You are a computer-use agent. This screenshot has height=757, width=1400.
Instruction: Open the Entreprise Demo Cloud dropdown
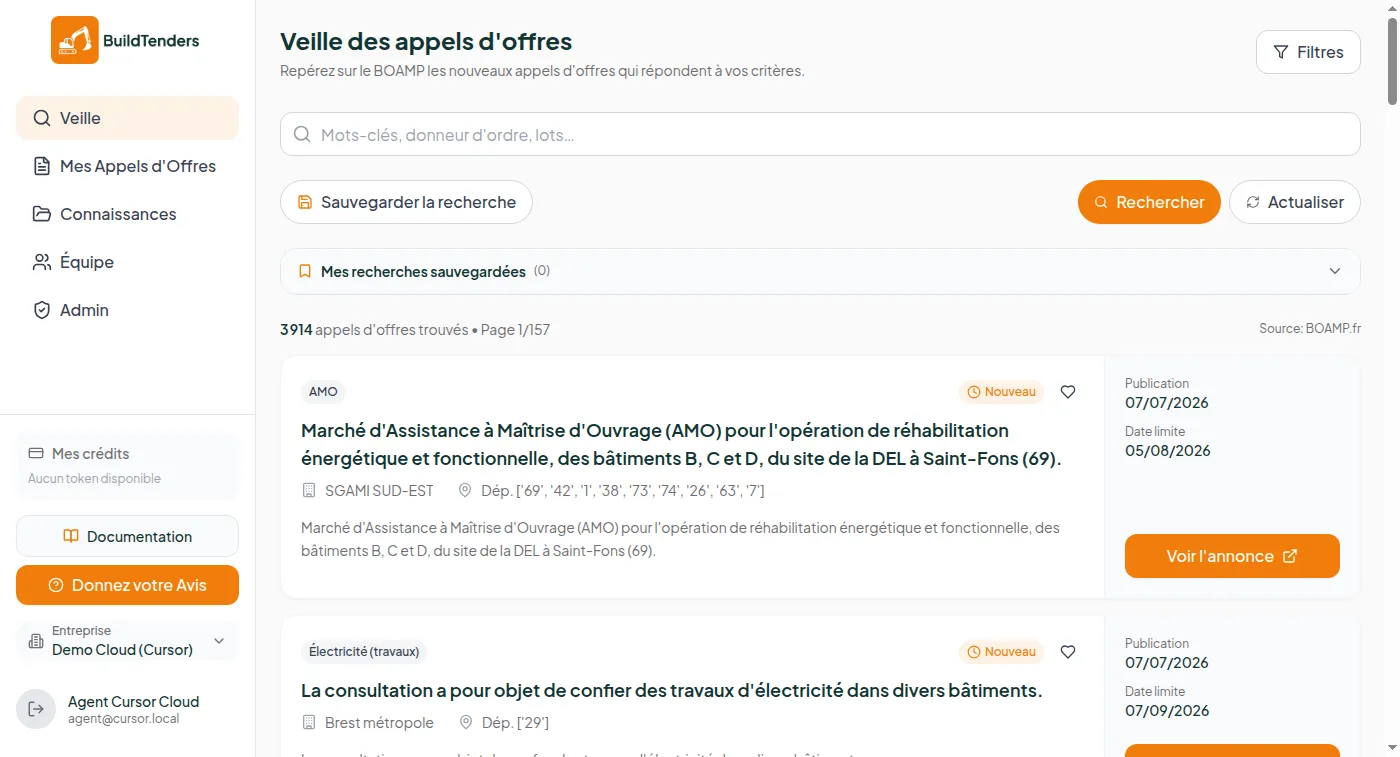[x=127, y=641]
